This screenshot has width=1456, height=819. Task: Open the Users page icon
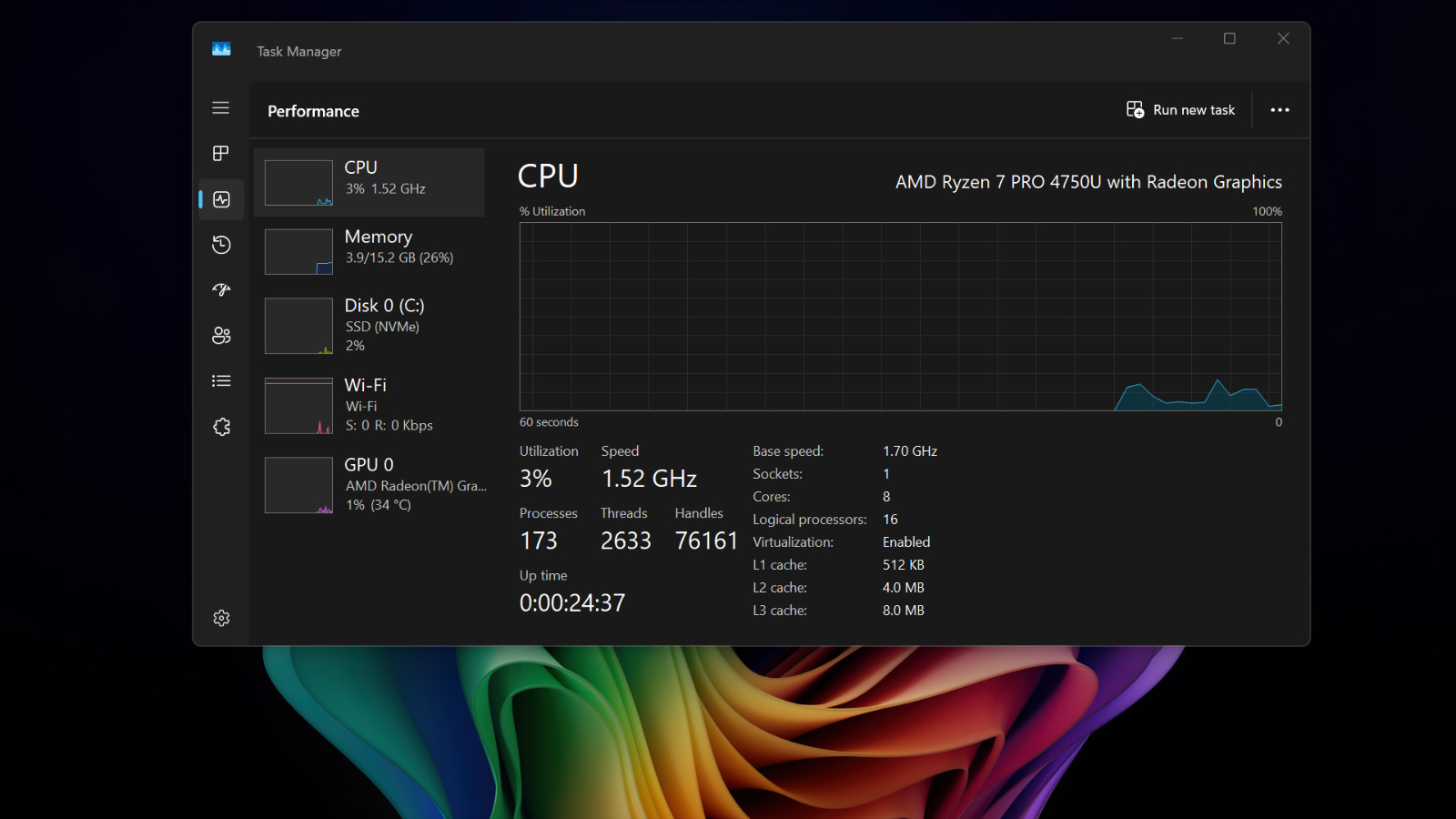tap(221, 336)
